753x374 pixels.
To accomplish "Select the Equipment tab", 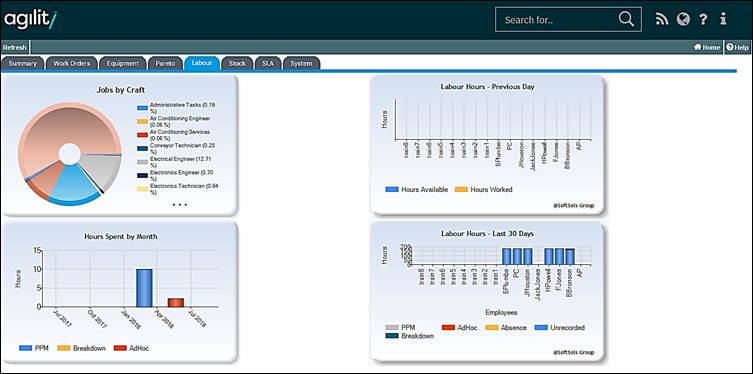I will pyautogui.click(x=122, y=63).
